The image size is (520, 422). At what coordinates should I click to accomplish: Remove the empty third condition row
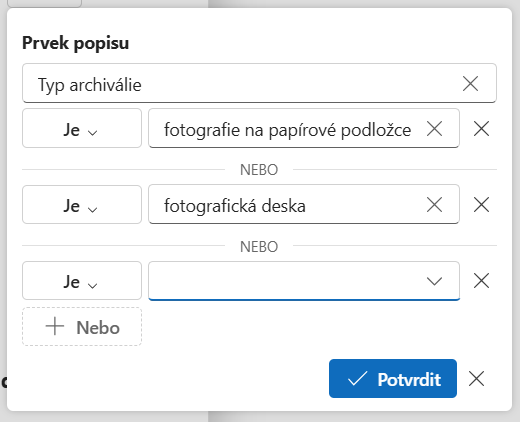click(481, 281)
